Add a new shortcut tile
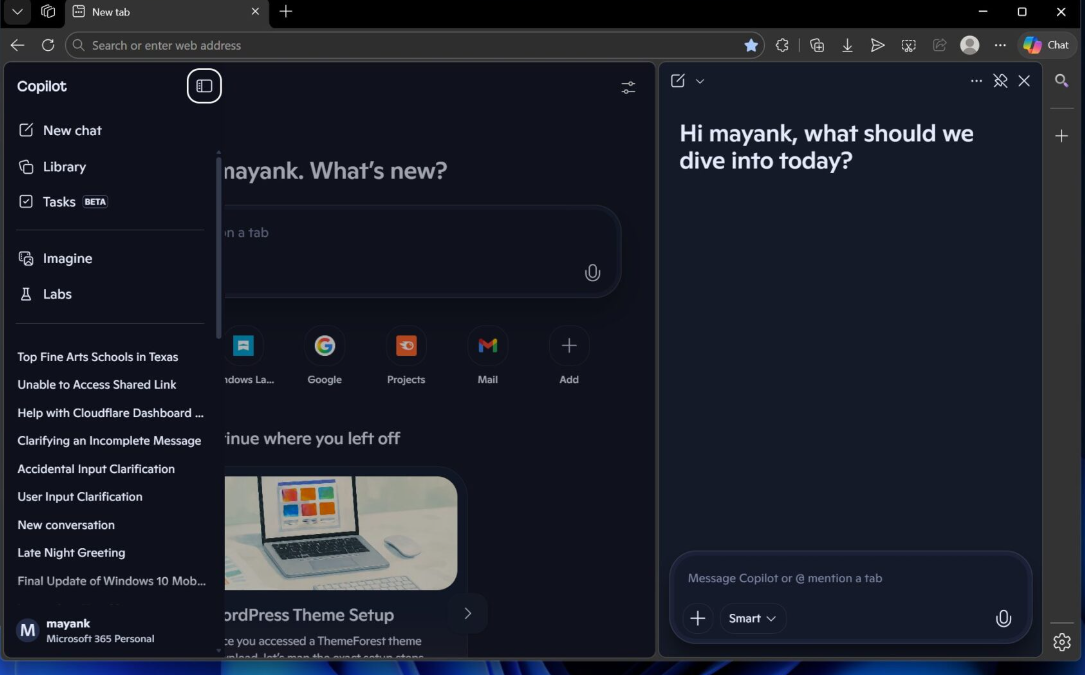The height and width of the screenshot is (675, 1085). point(569,355)
